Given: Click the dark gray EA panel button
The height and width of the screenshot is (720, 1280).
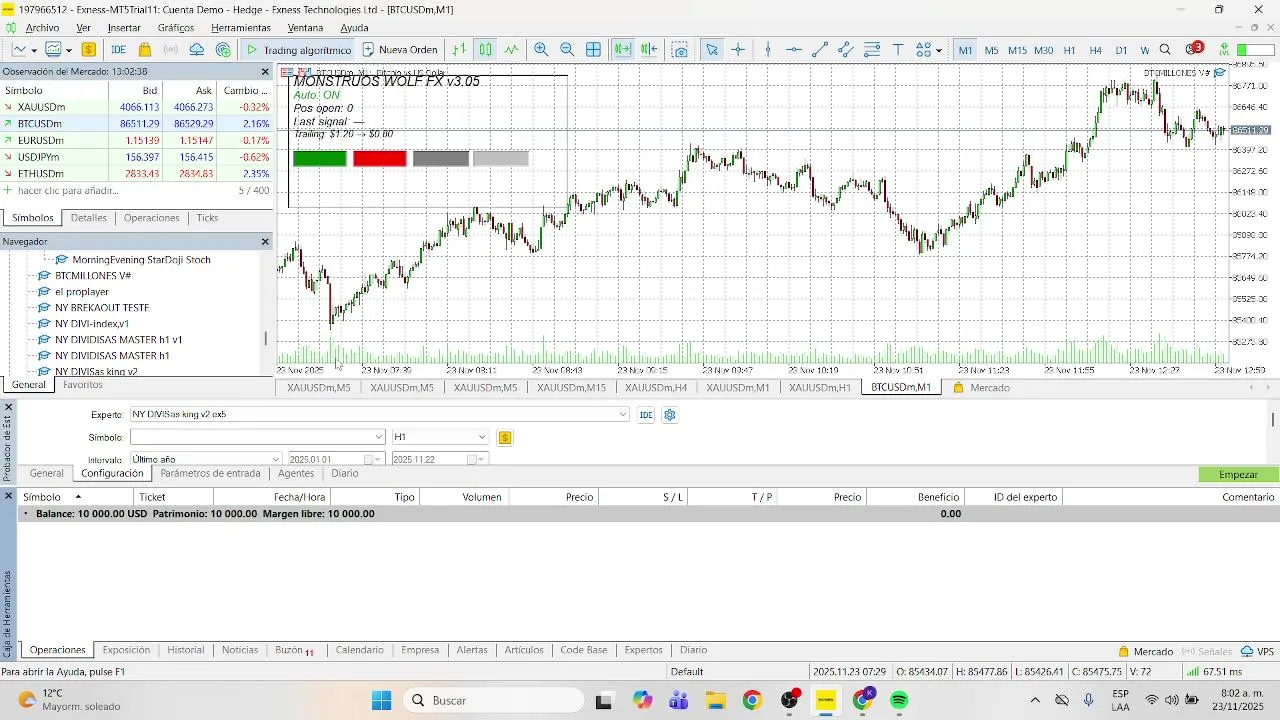Looking at the screenshot, I should pos(441,158).
